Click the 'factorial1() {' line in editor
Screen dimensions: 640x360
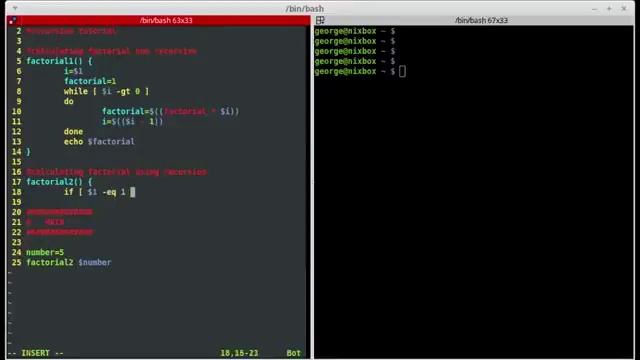[59, 61]
